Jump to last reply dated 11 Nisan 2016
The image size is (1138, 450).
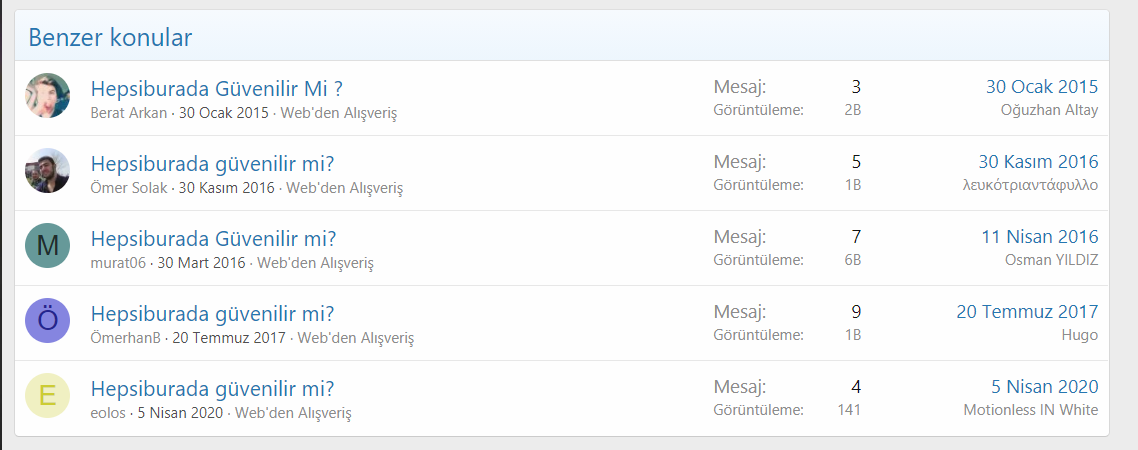(1039, 237)
